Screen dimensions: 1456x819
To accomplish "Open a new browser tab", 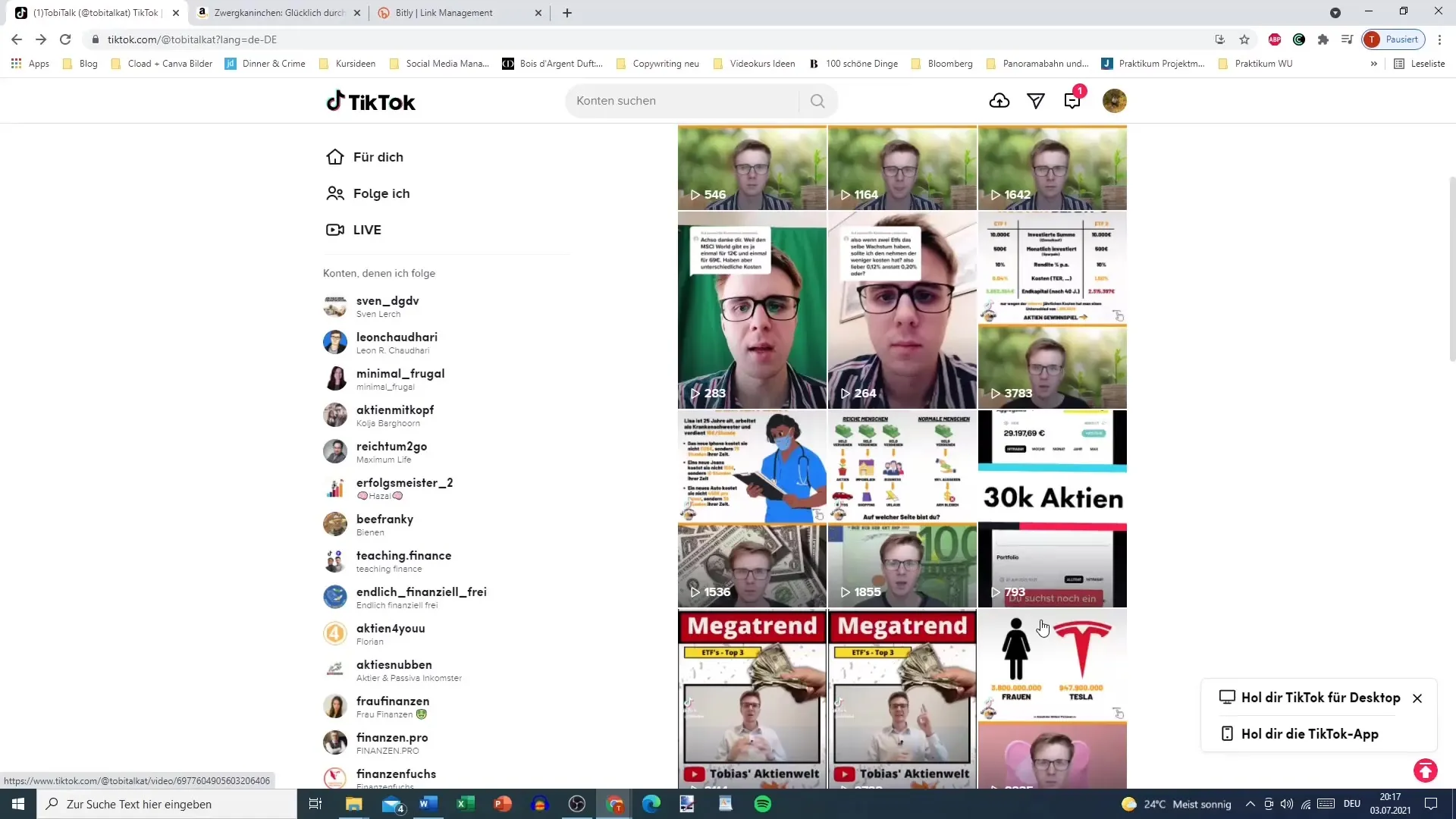I will coord(567,13).
